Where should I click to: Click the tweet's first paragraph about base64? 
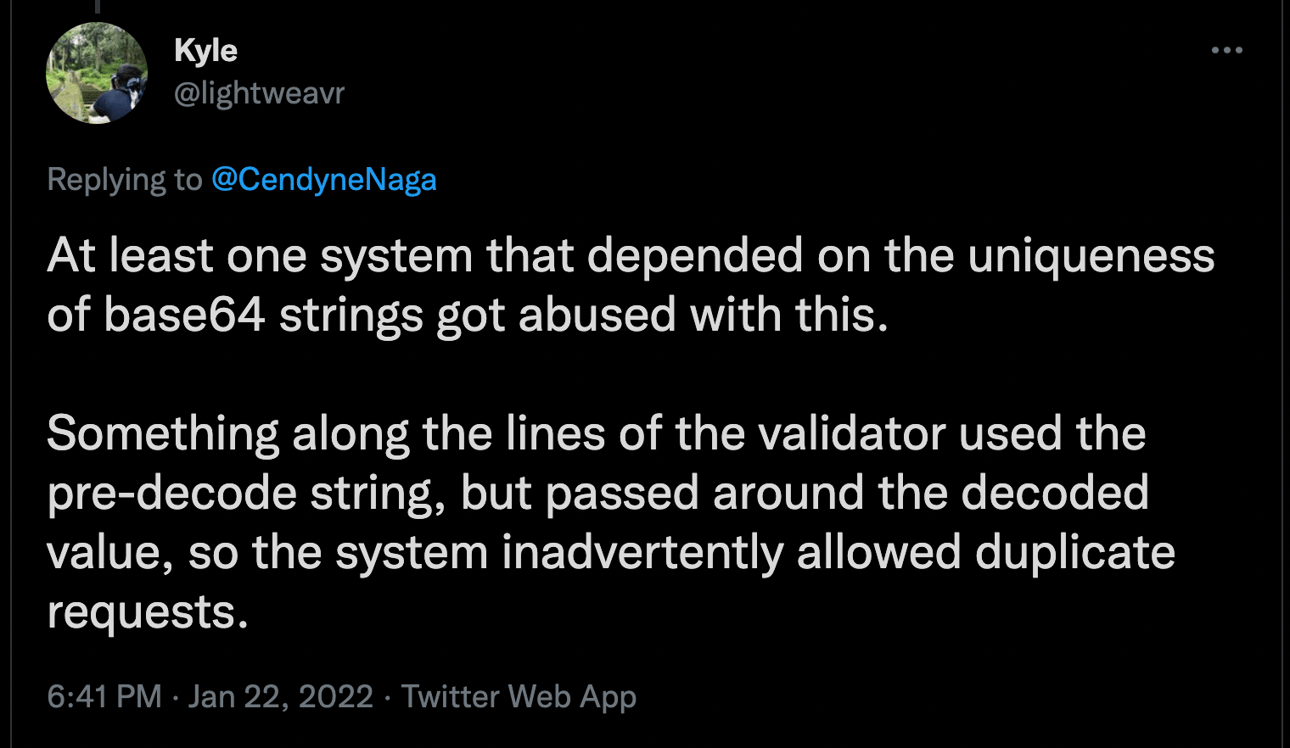pyautogui.click(x=630, y=286)
